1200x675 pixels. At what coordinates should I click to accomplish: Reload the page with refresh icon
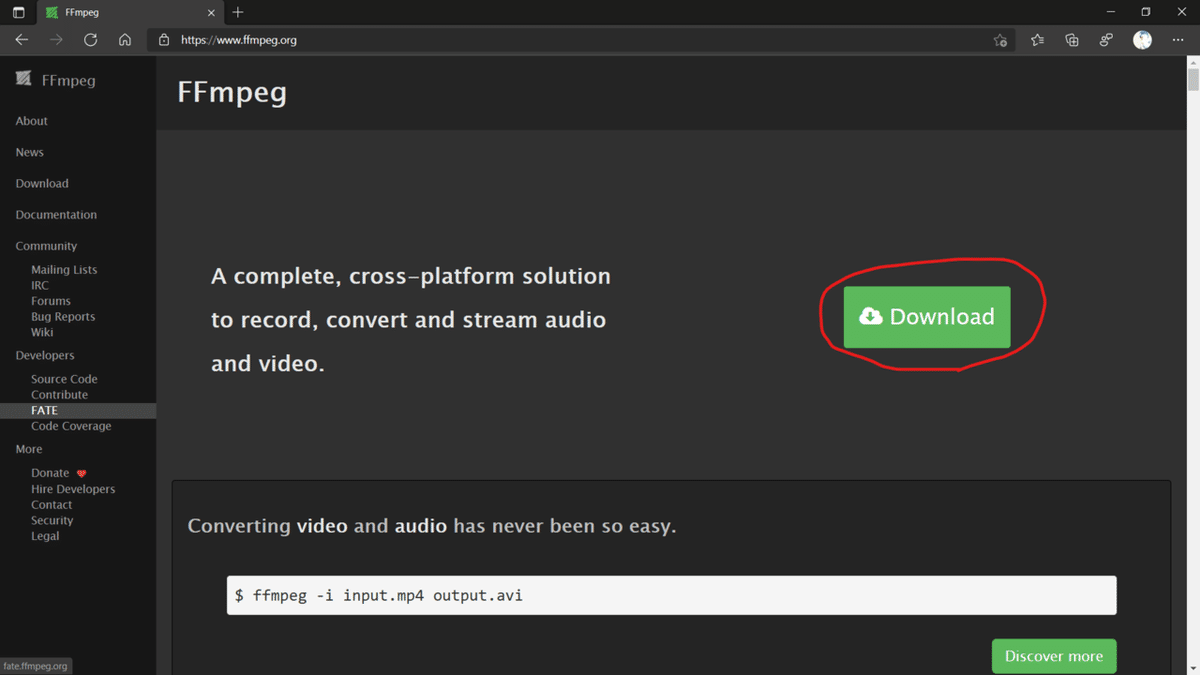(x=90, y=40)
